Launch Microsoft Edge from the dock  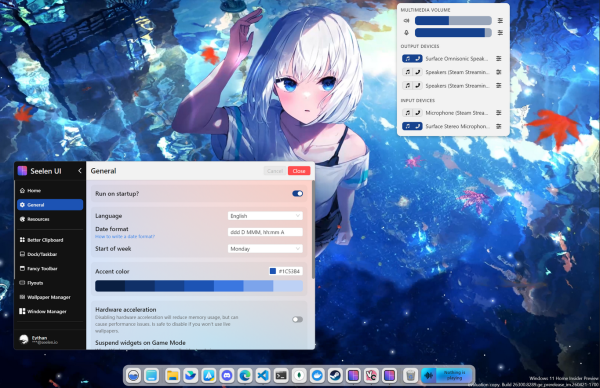coord(245,376)
